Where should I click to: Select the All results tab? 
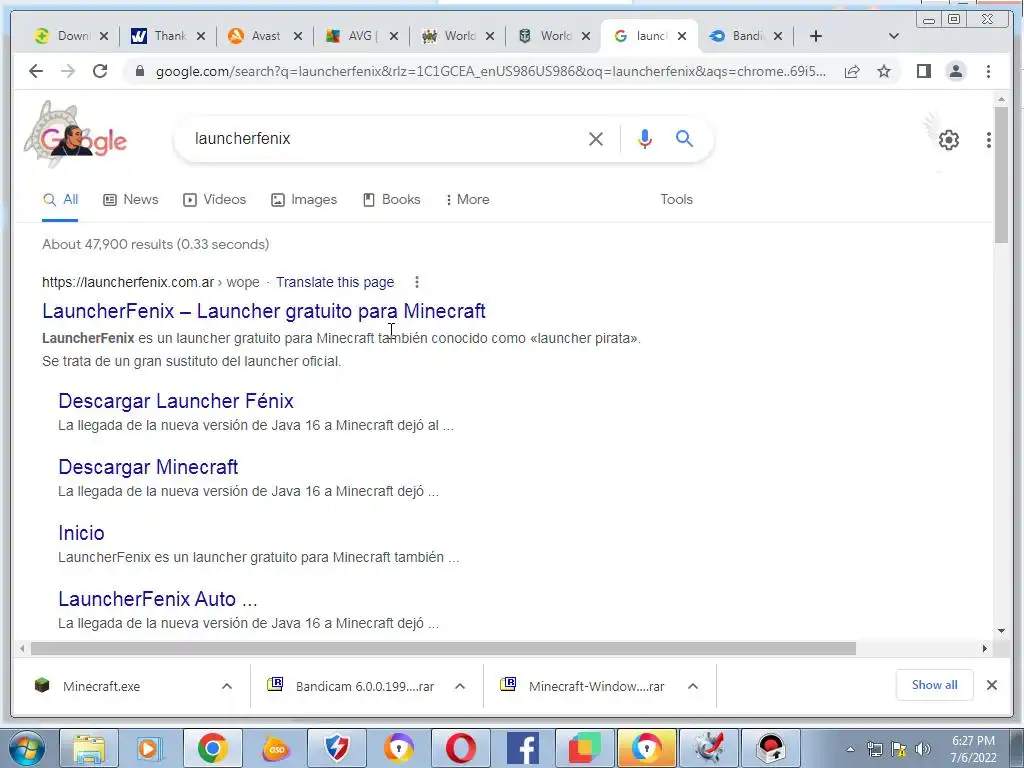[x=60, y=200]
